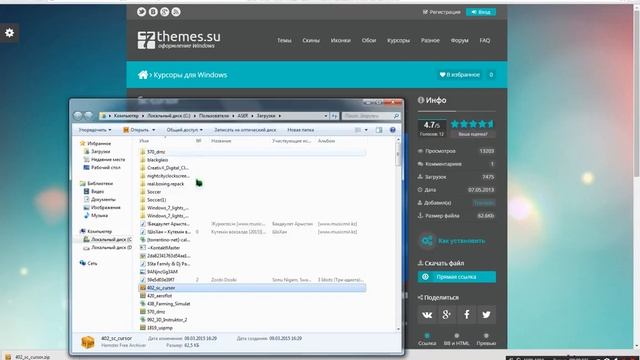Click the Курсоры для Windows breadcrumb link
Image resolution: width=640 pixels, height=360 pixels.
pos(190,75)
